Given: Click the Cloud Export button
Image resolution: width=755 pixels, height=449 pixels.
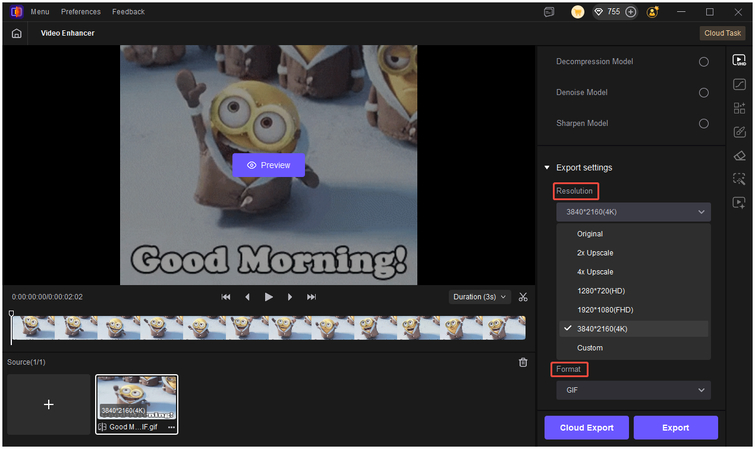Looking at the screenshot, I should tap(586, 428).
